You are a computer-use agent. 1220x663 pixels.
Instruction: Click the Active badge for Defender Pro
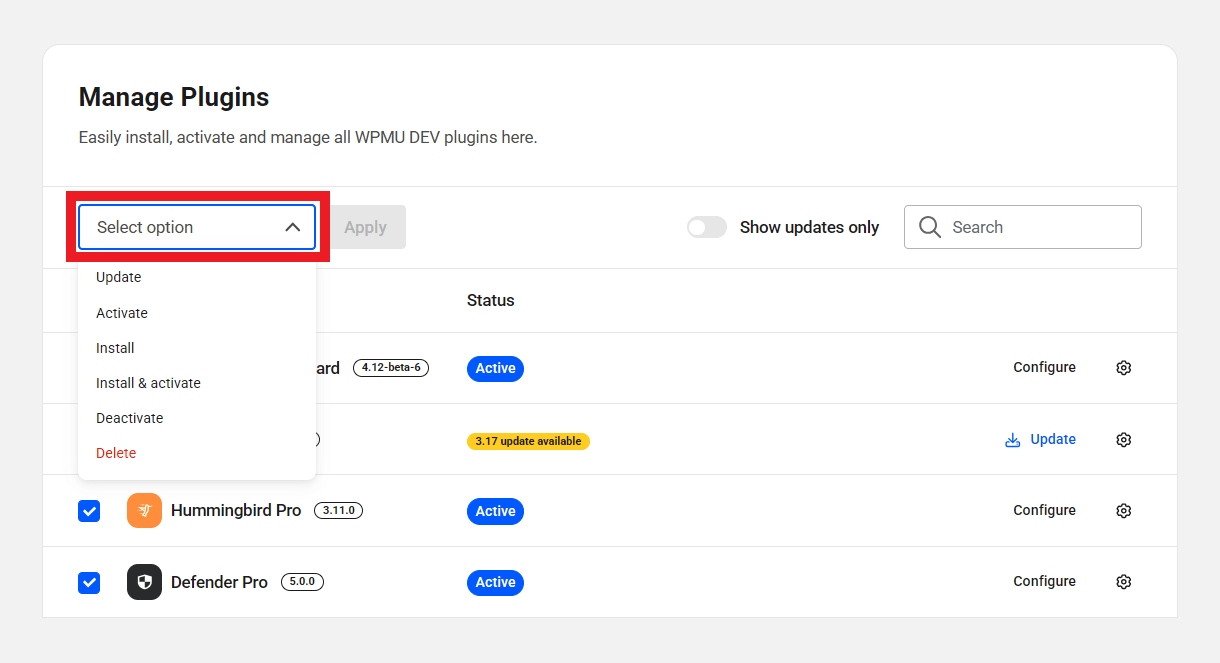click(x=495, y=582)
